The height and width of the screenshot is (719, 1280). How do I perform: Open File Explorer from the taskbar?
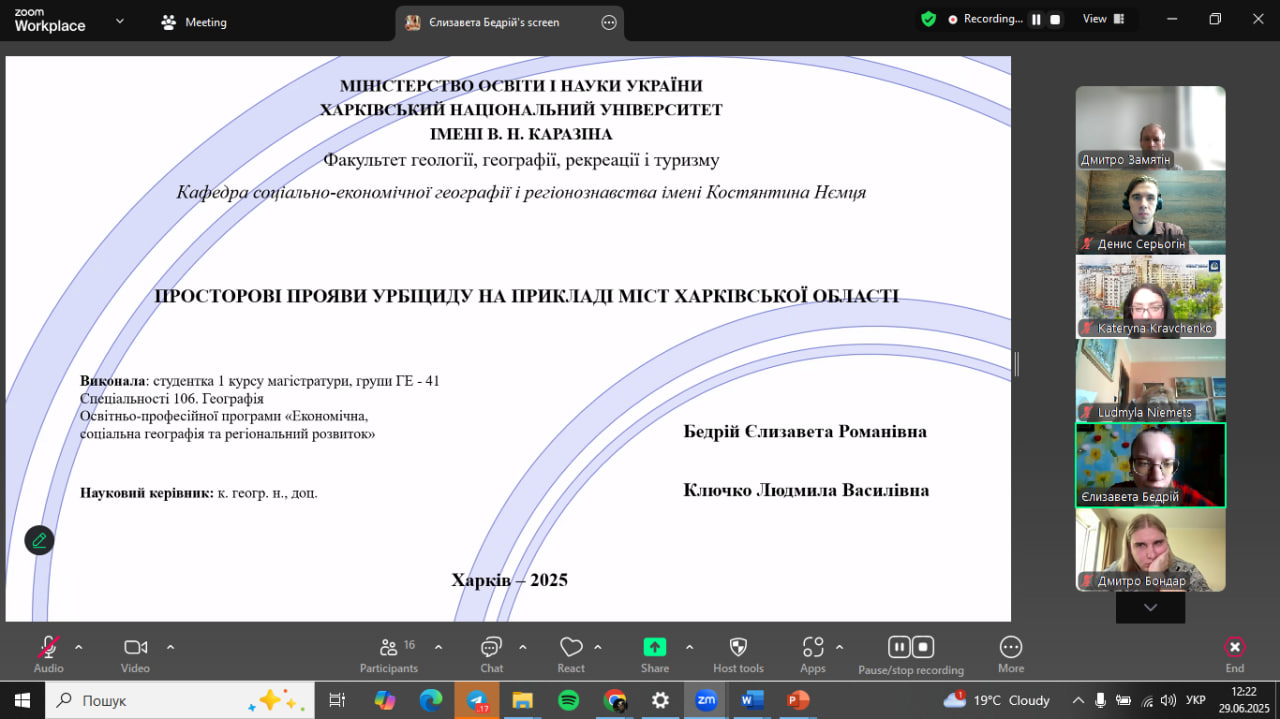[523, 700]
